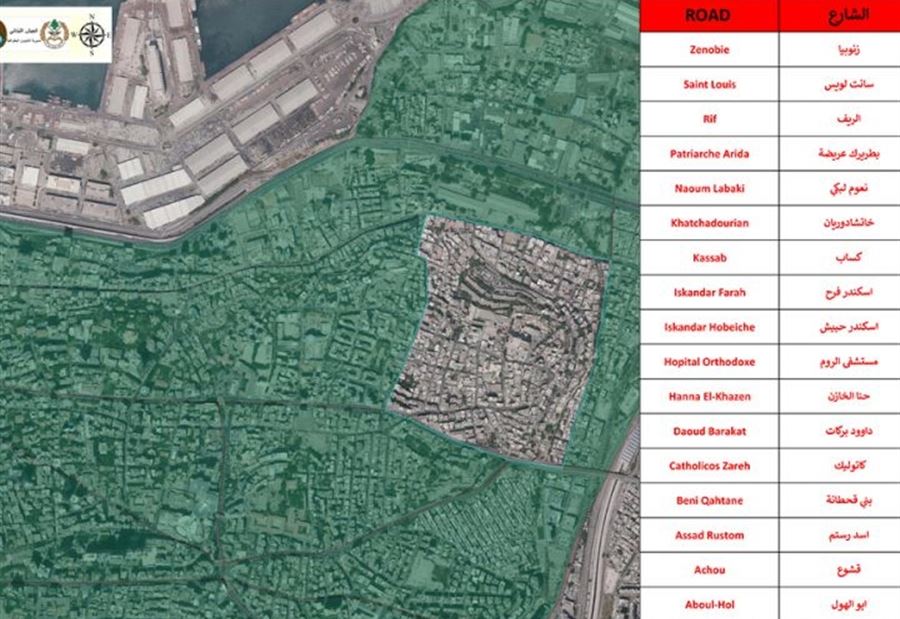Choose Saint Louis in the road list
Viewport: 900px width, 619px height.
click(x=708, y=85)
